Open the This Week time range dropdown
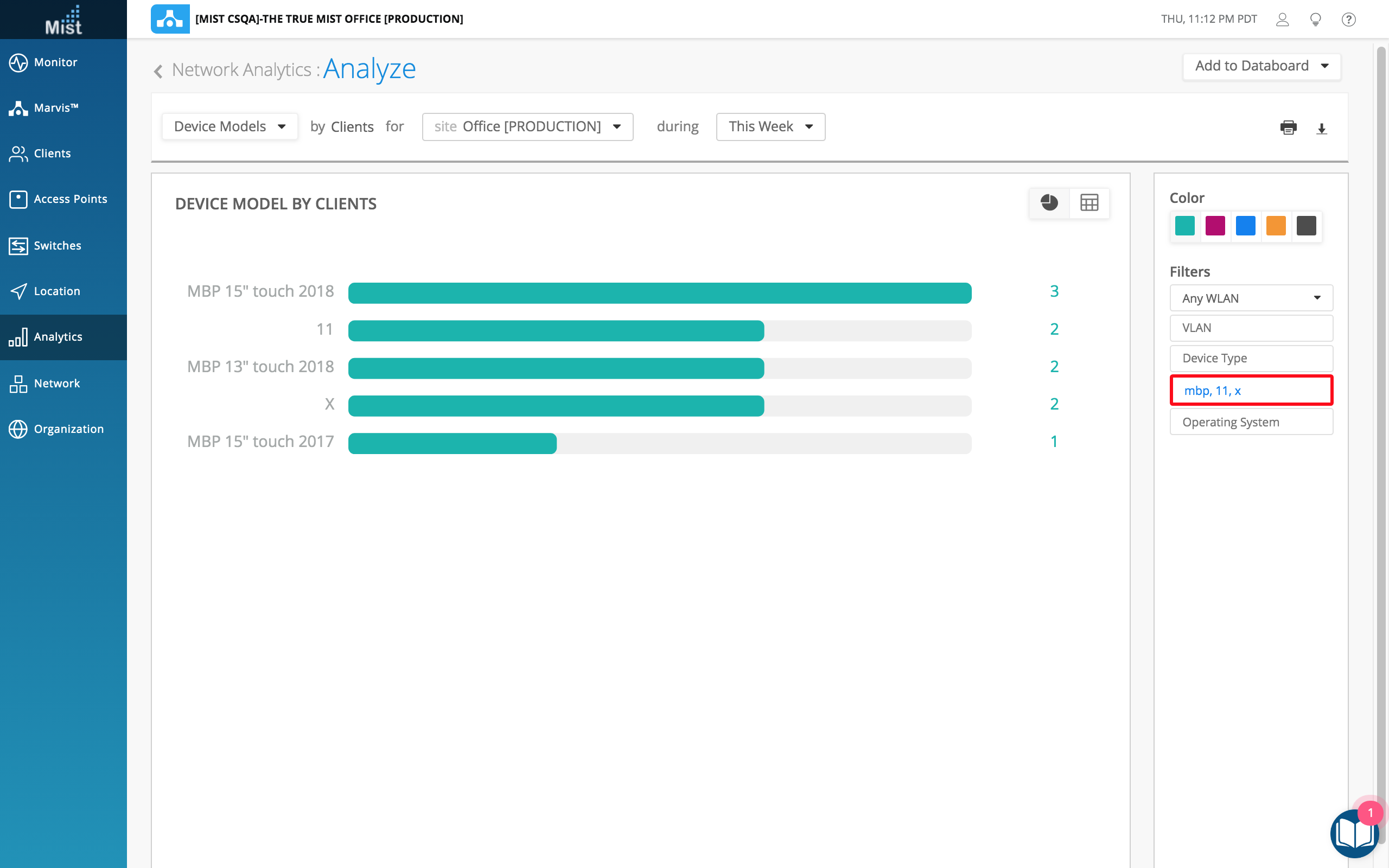Screen dimensions: 1389x868 (770, 126)
